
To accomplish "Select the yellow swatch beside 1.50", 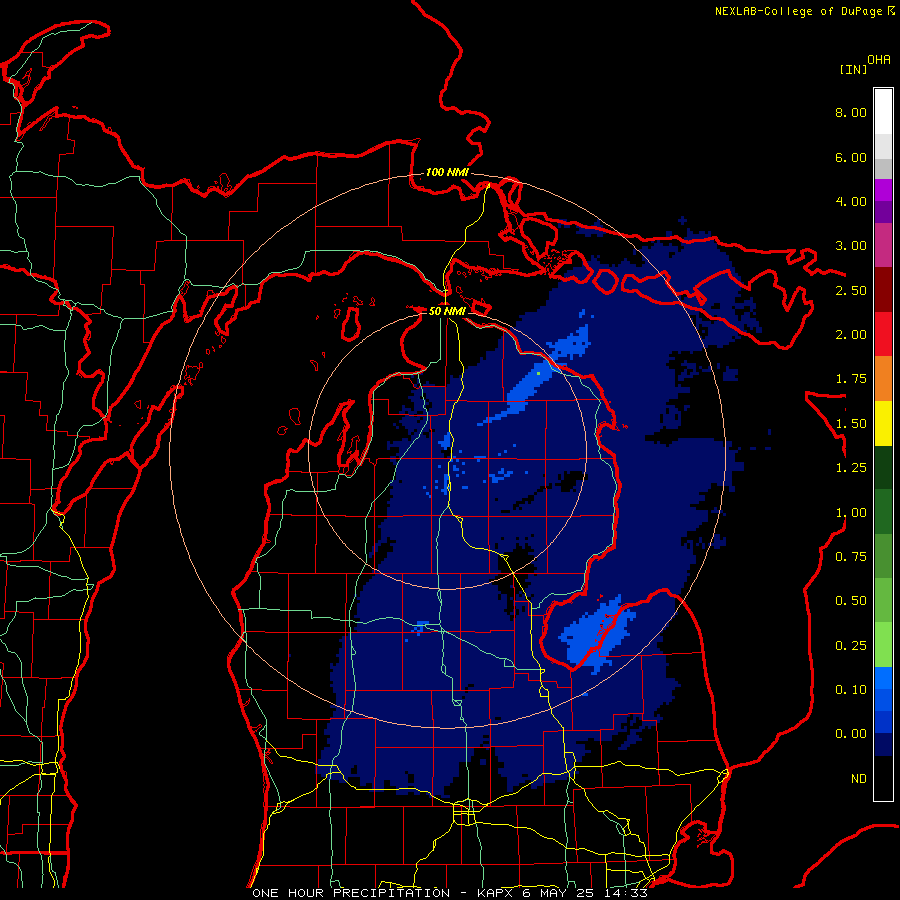I will point(883,423).
